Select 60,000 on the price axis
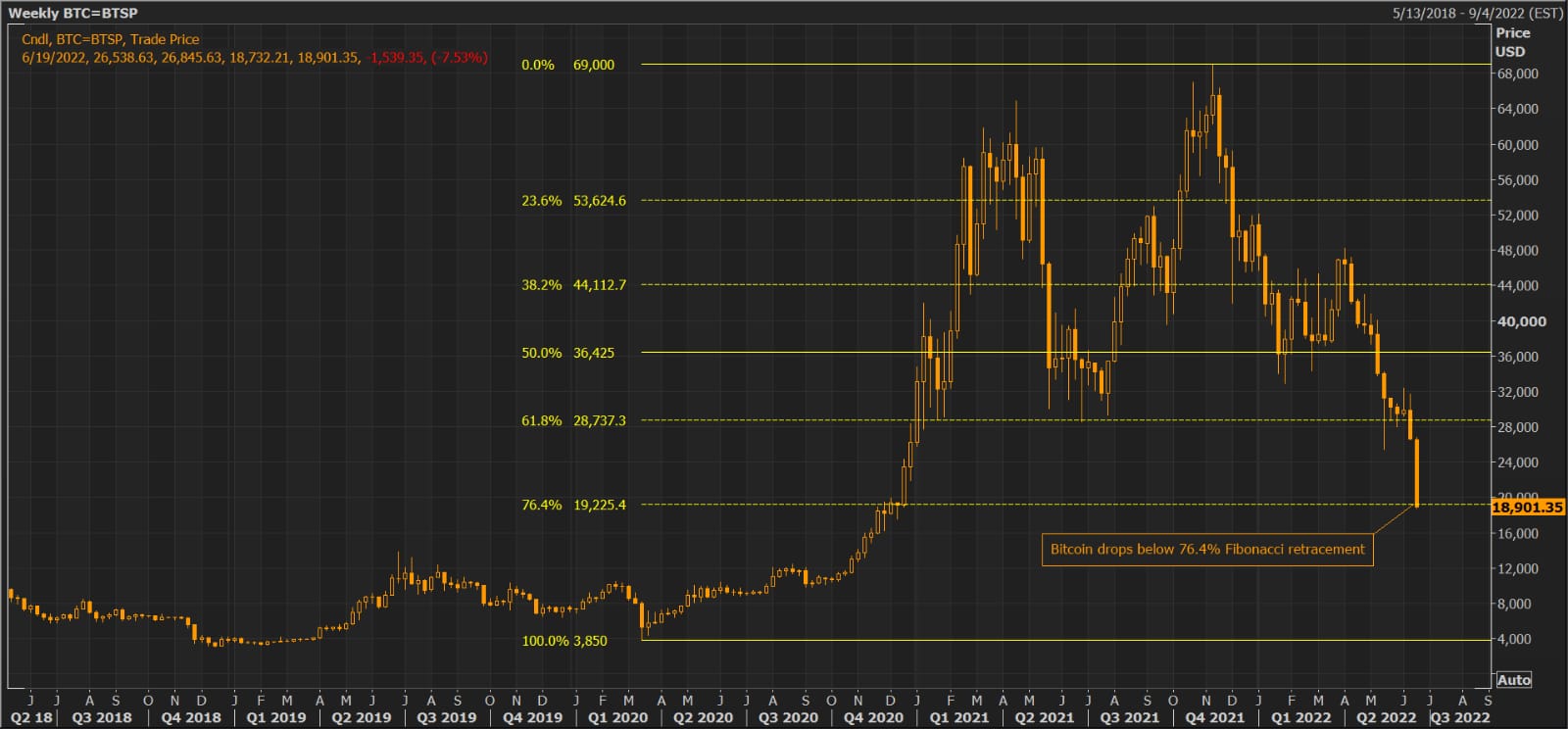Viewport: 1568px width, 729px height. click(x=1517, y=145)
